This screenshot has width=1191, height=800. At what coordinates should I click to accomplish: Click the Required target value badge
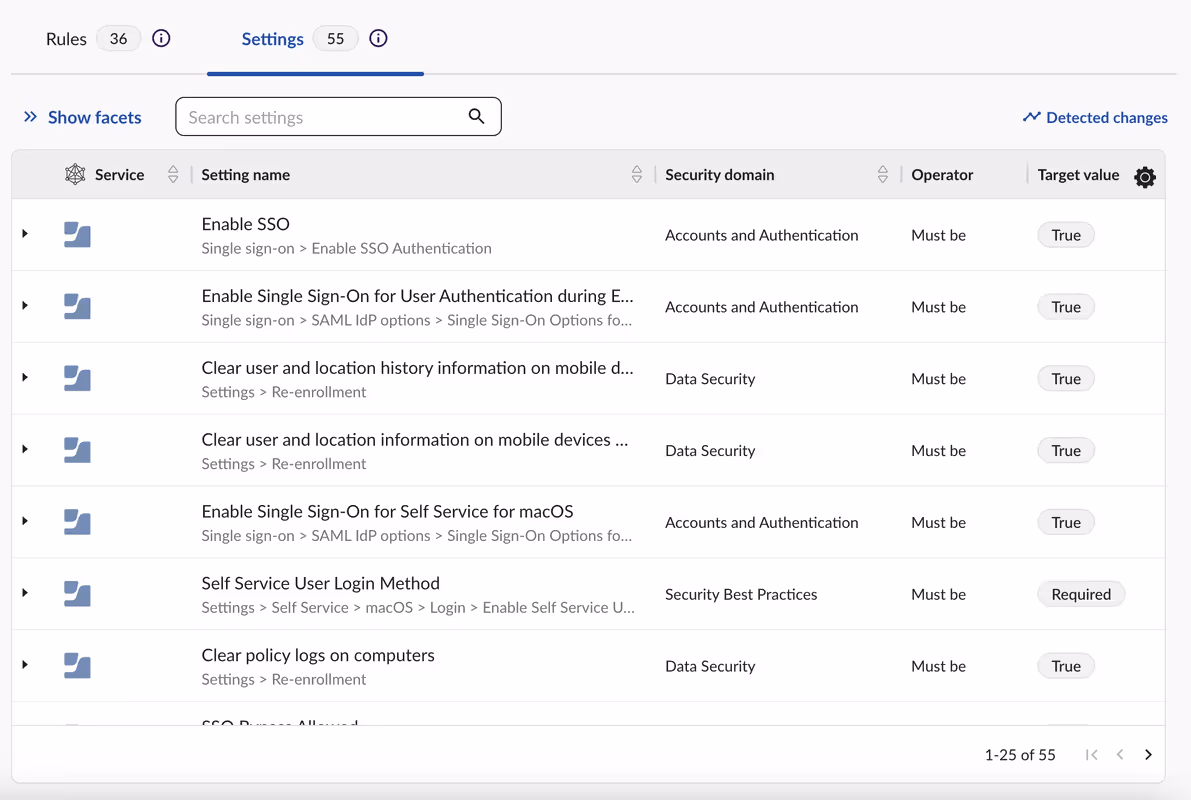[1081, 594]
